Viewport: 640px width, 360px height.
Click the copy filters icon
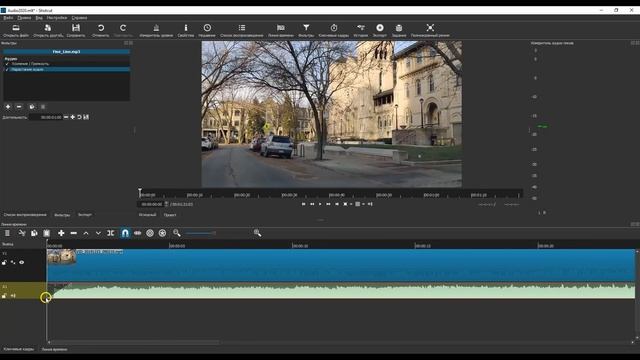32,107
